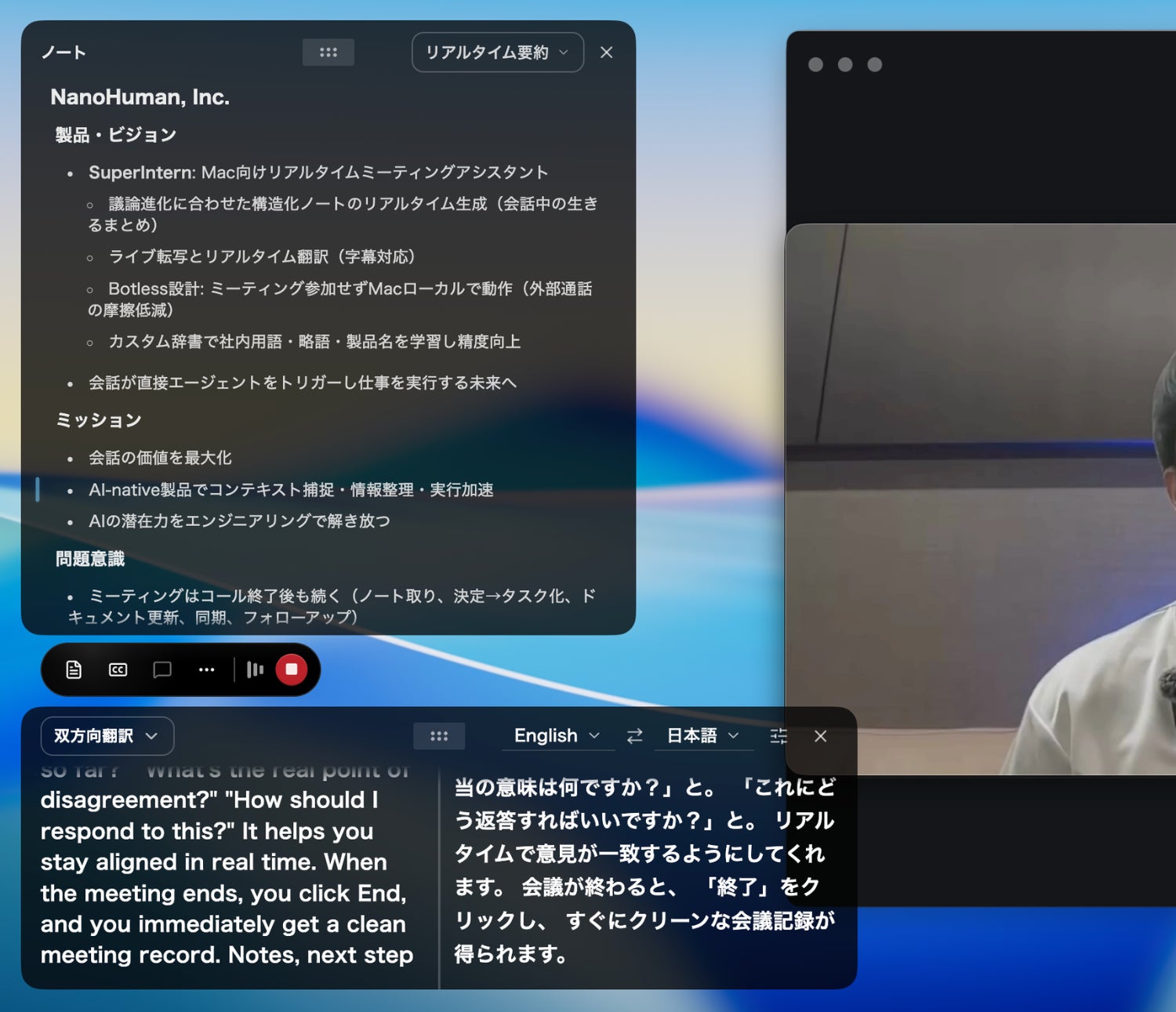
Task: Click middle gray dot in dark window
Action: click(845, 64)
